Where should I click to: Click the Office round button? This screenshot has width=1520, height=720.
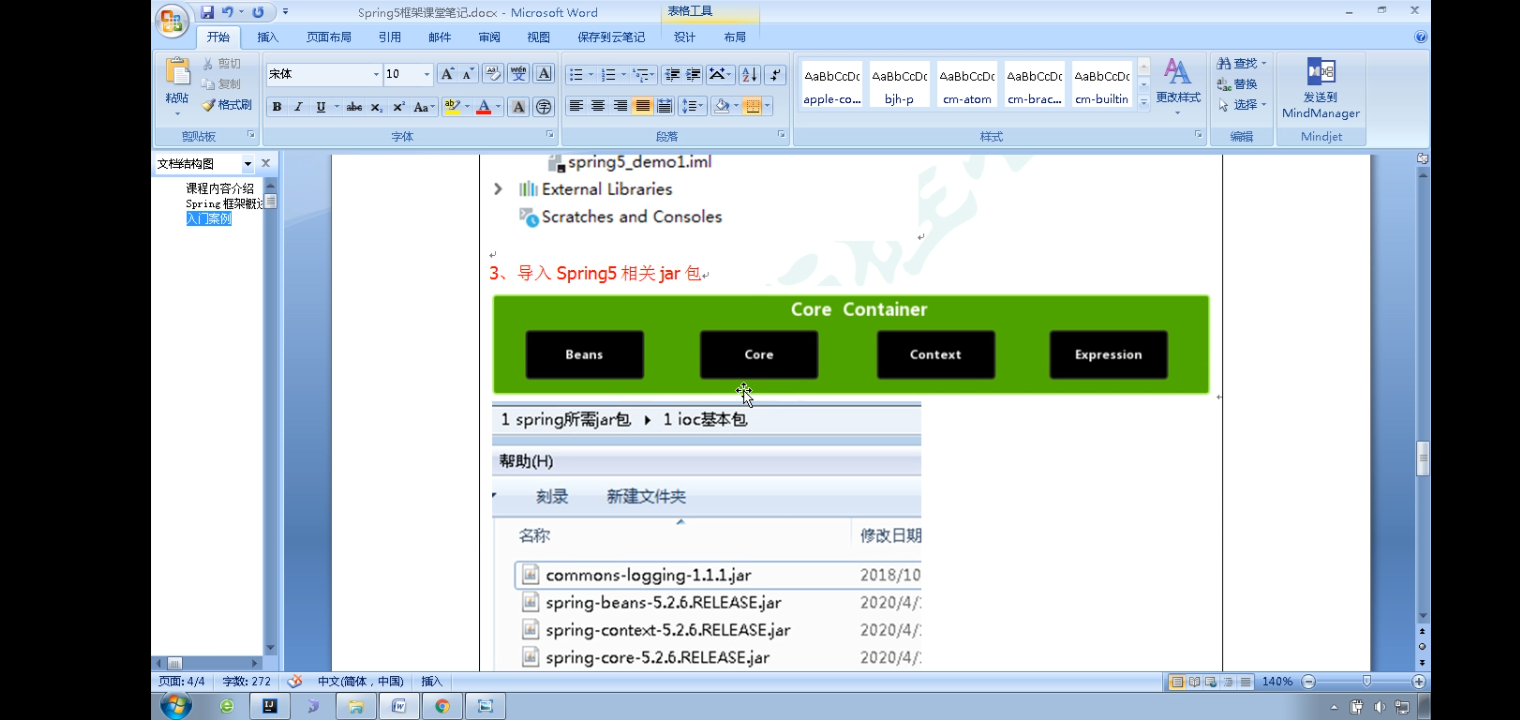tap(172, 20)
